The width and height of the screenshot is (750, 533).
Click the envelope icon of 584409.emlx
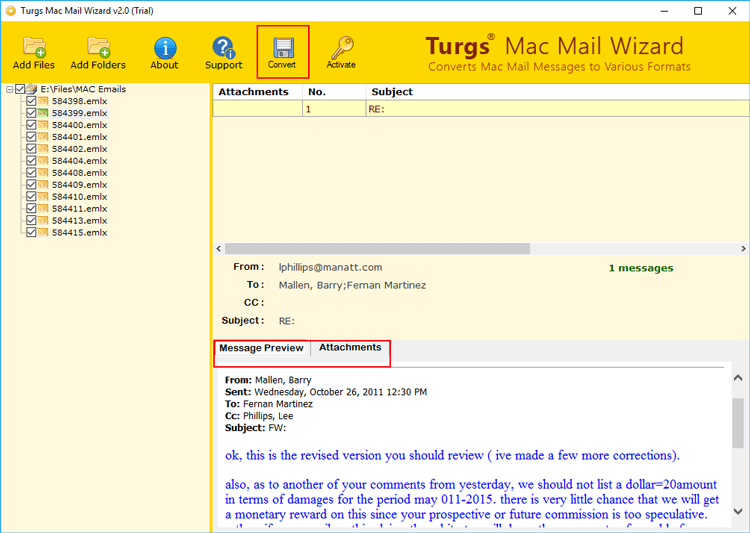click(43, 185)
